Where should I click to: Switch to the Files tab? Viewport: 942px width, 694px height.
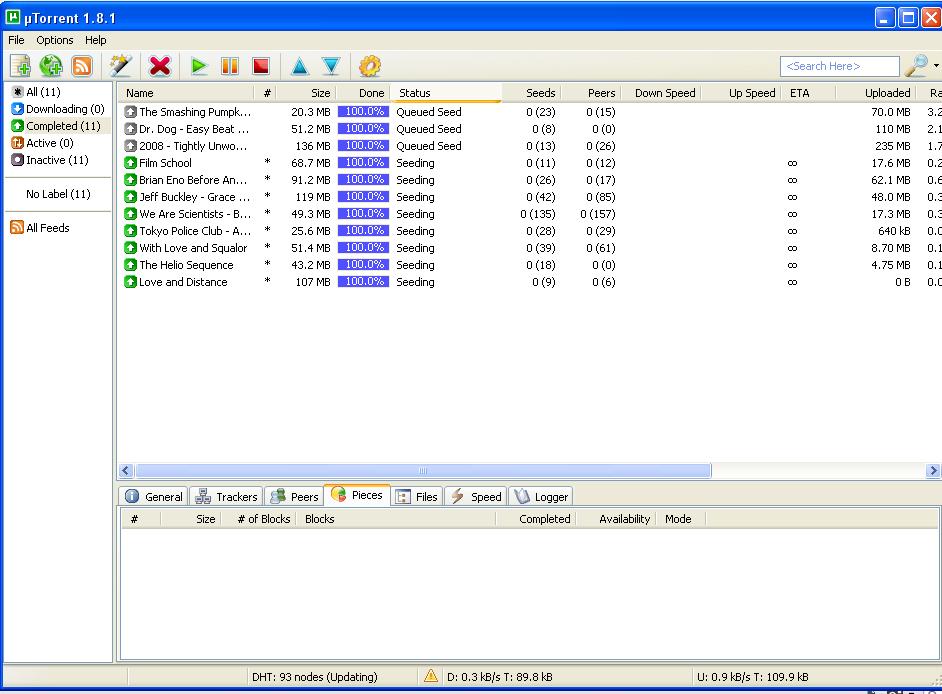point(417,496)
